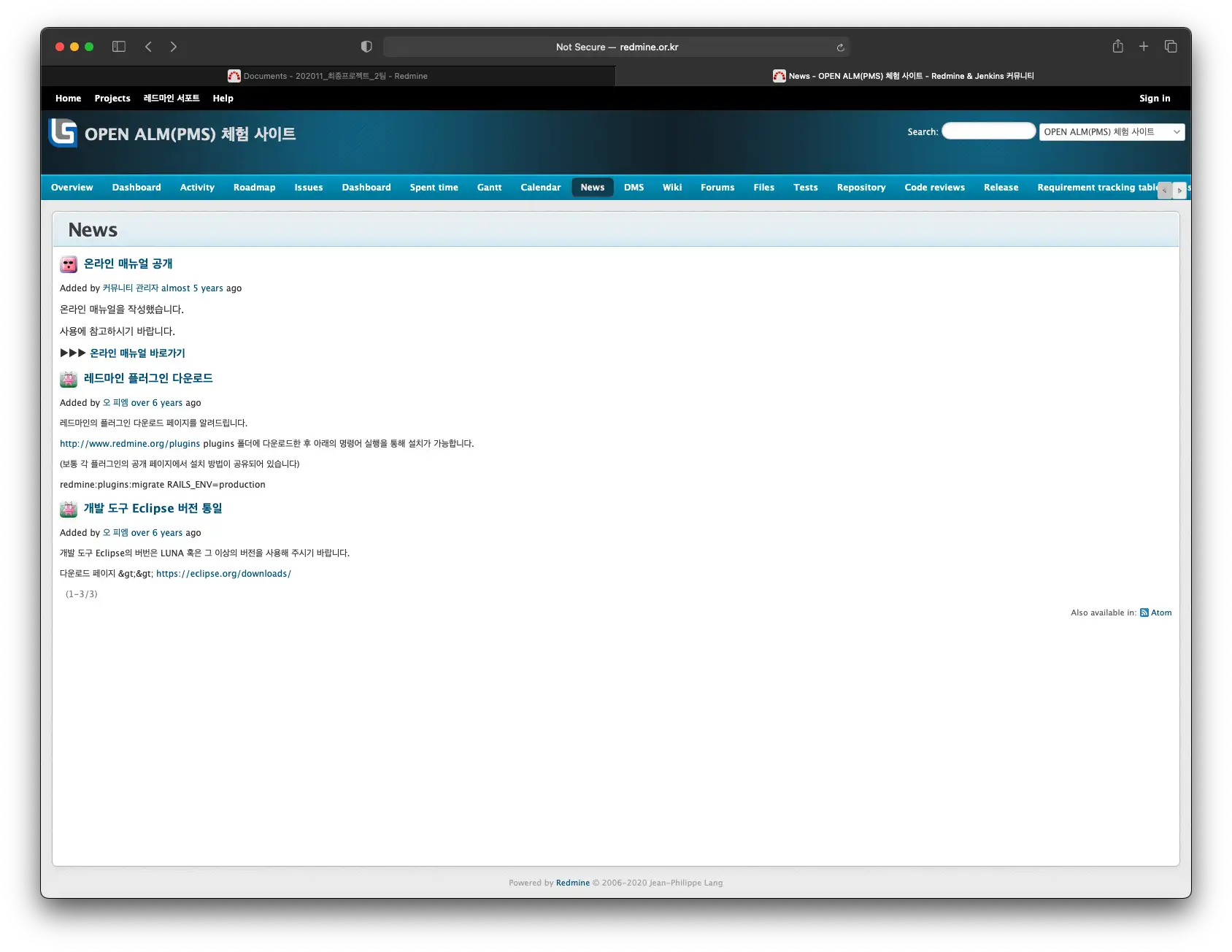
Task: Open news item 레드마인 플러그인 다운로드
Action: 148,378
